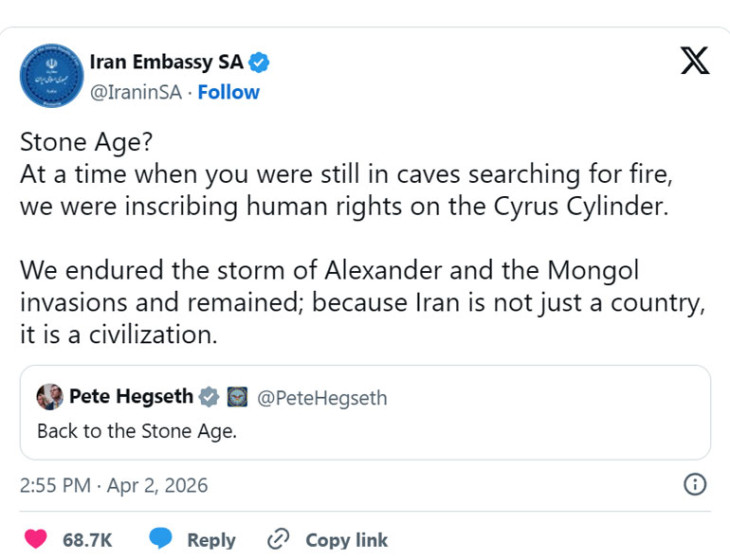Click the grey verified badge beside Pete Hegseth
This screenshot has height=560, width=730.
[209, 397]
